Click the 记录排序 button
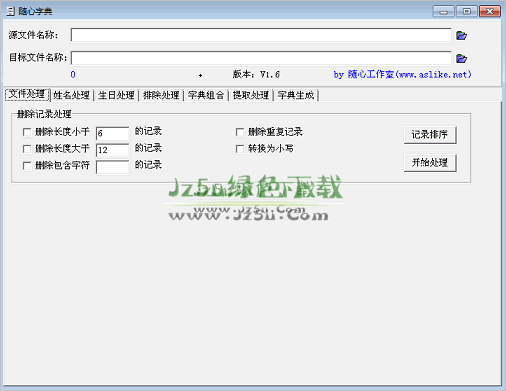The width and height of the screenshot is (506, 391). point(430,135)
